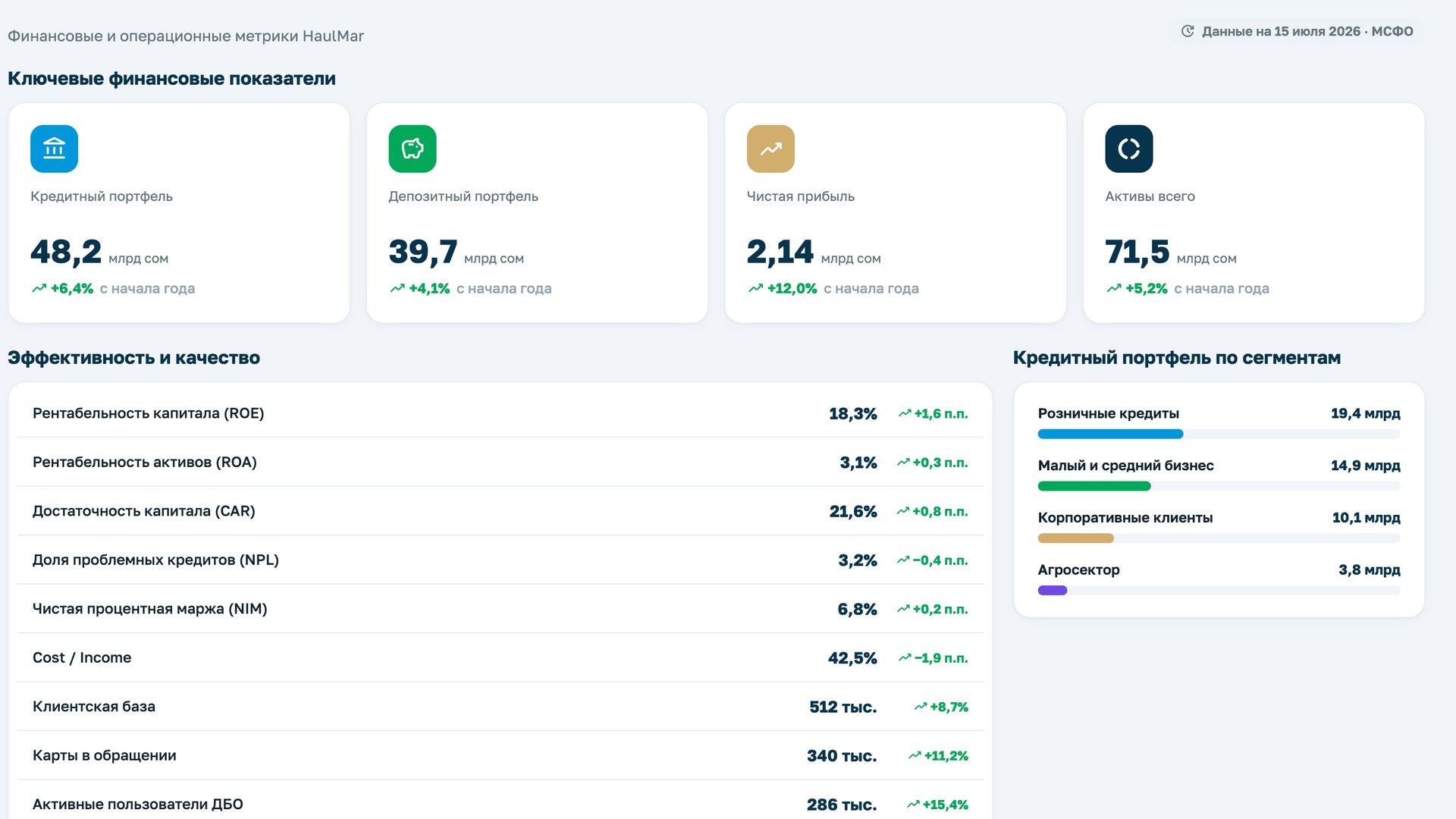This screenshot has width=1456, height=819.
Task: Click the 512 тыс. client base value
Action: [843, 707]
